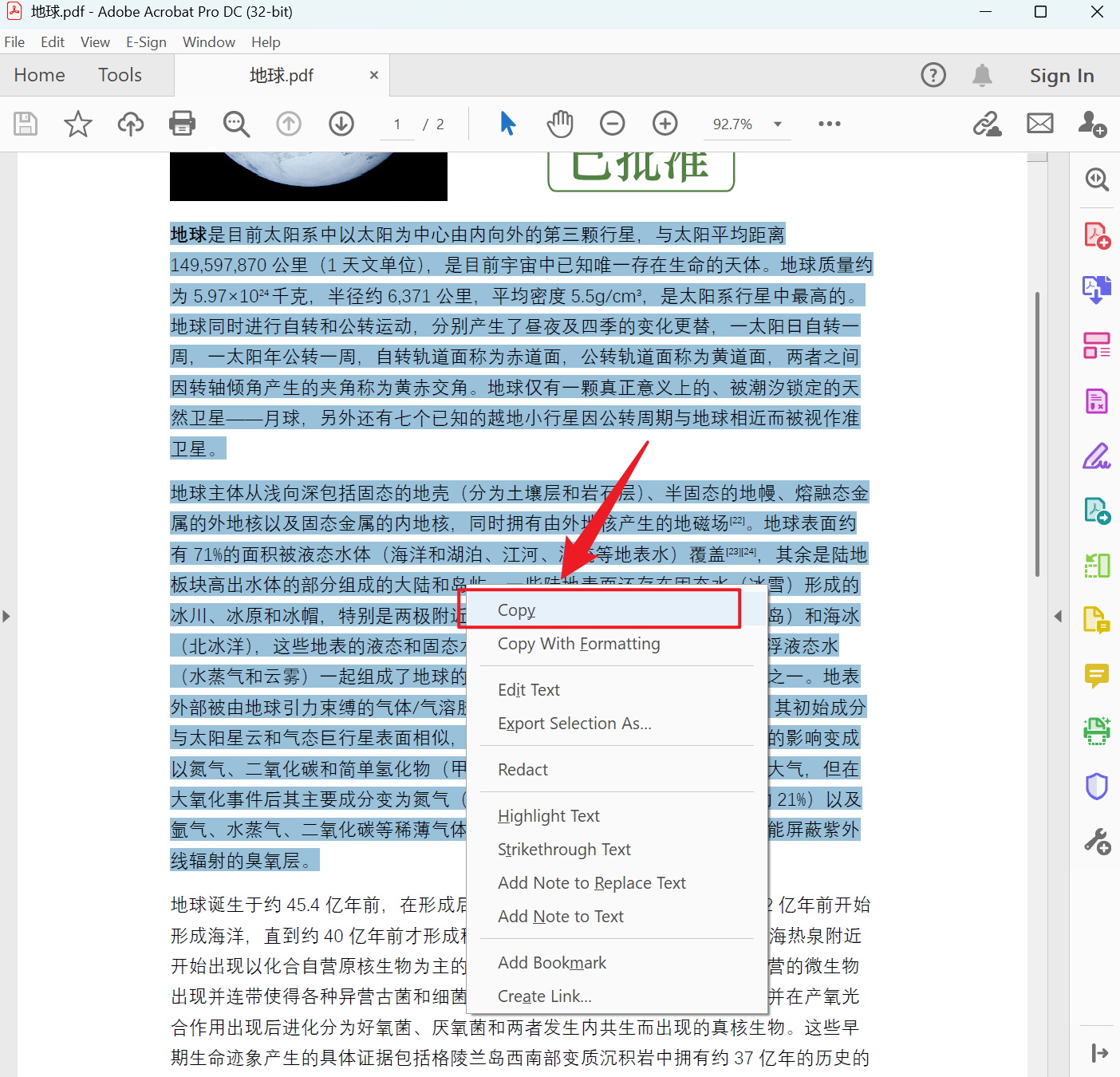Switch to the Hand tool
1120x1077 pixels.
[559, 124]
